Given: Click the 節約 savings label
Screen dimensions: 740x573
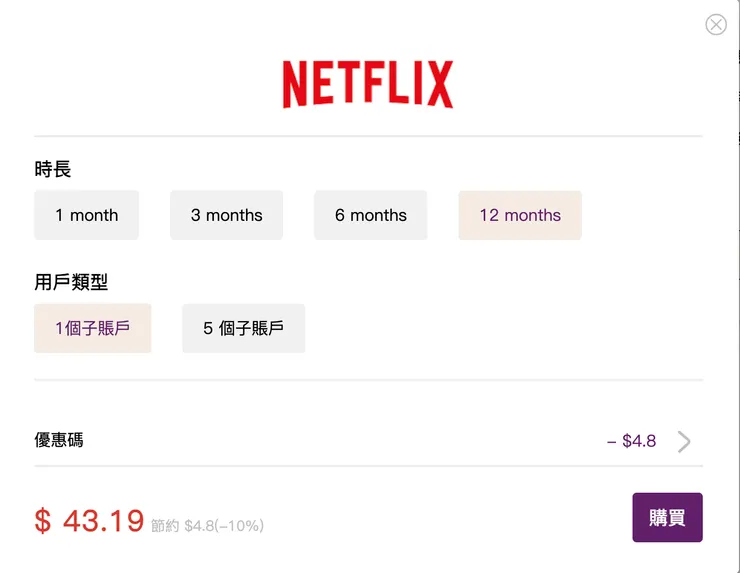Looking at the screenshot, I should 165,525.
